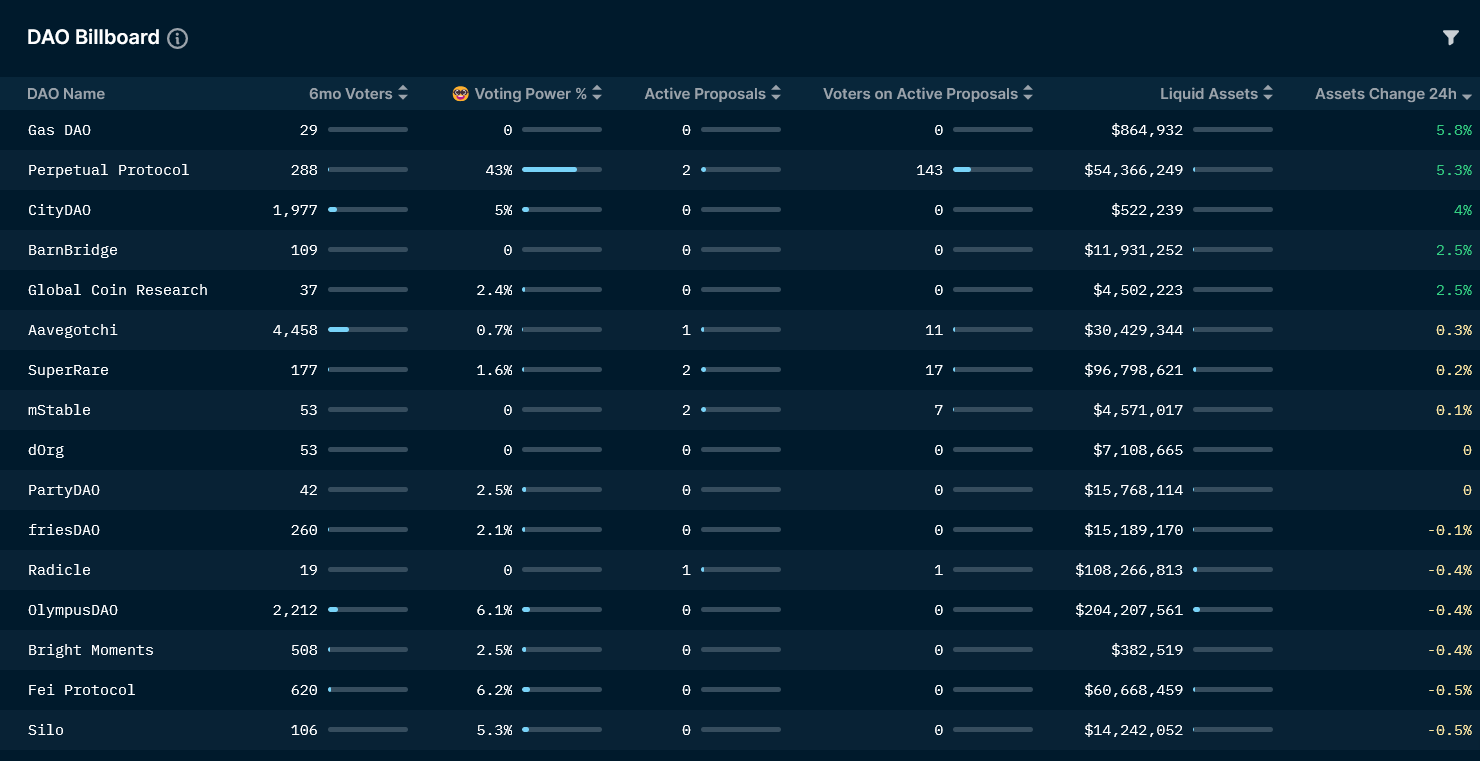Open the filter funnel icon
Viewport: 1480px width, 761px height.
click(1450, 38)
